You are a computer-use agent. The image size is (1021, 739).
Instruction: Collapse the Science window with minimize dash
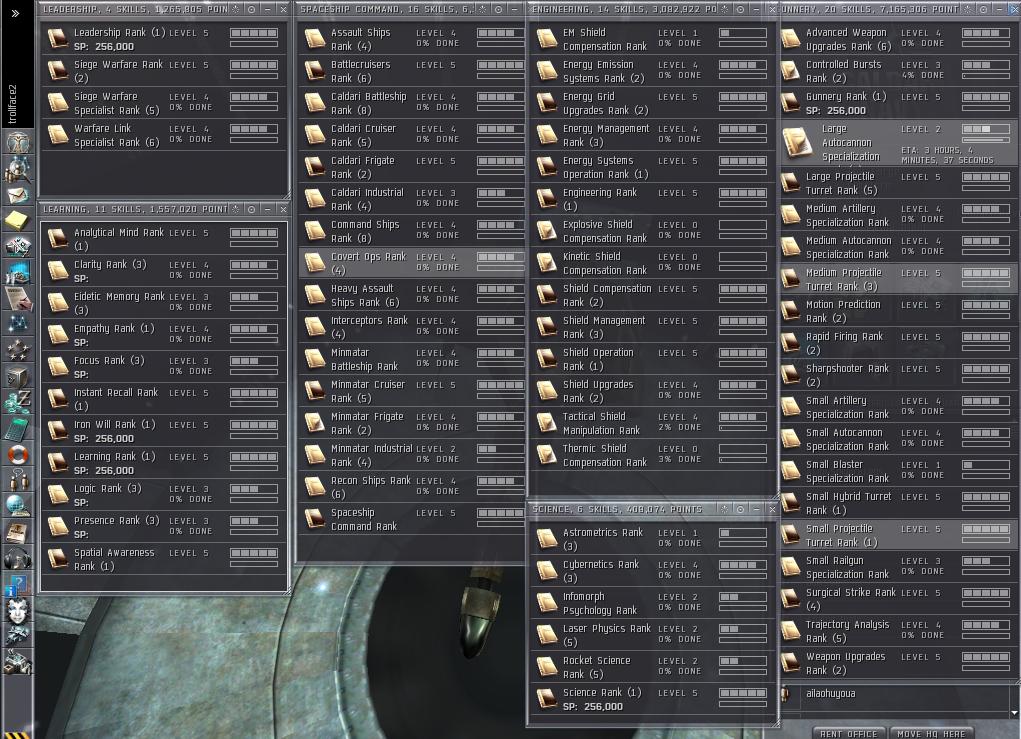coord(757,509)
